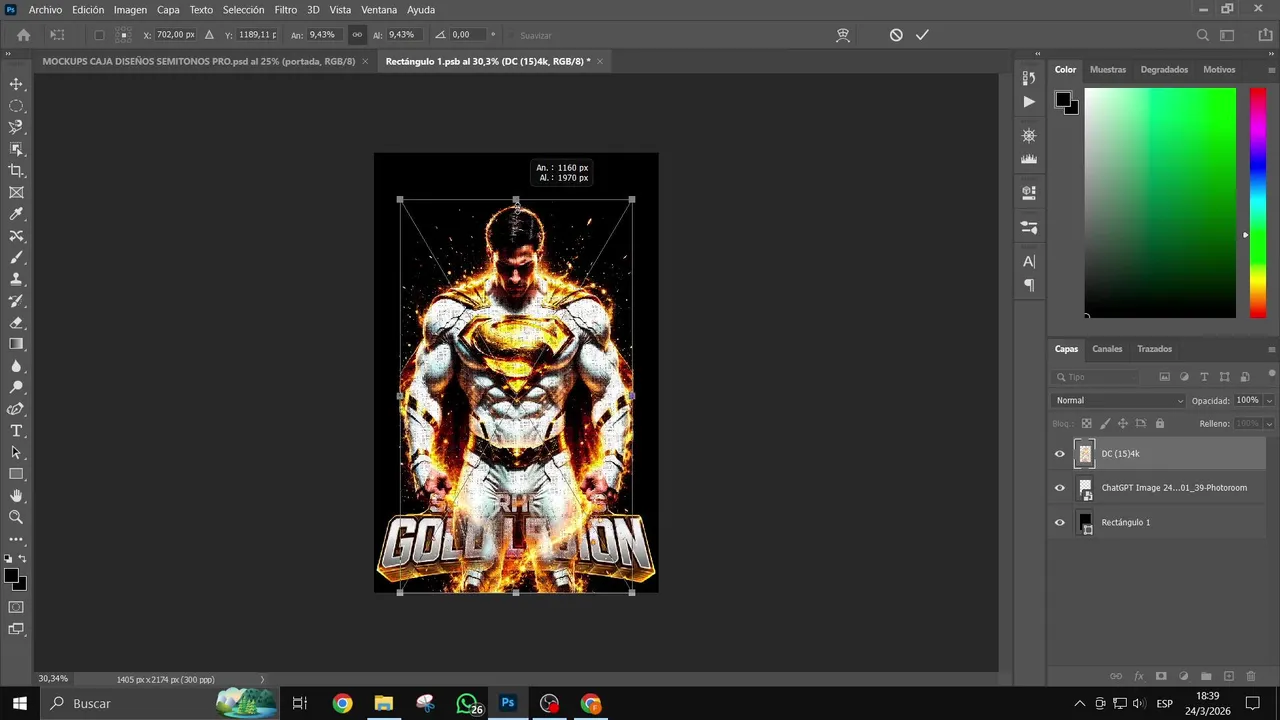Switch to the Trazados tab
The image size is (1280, 720).
[x=1154, y=349]
